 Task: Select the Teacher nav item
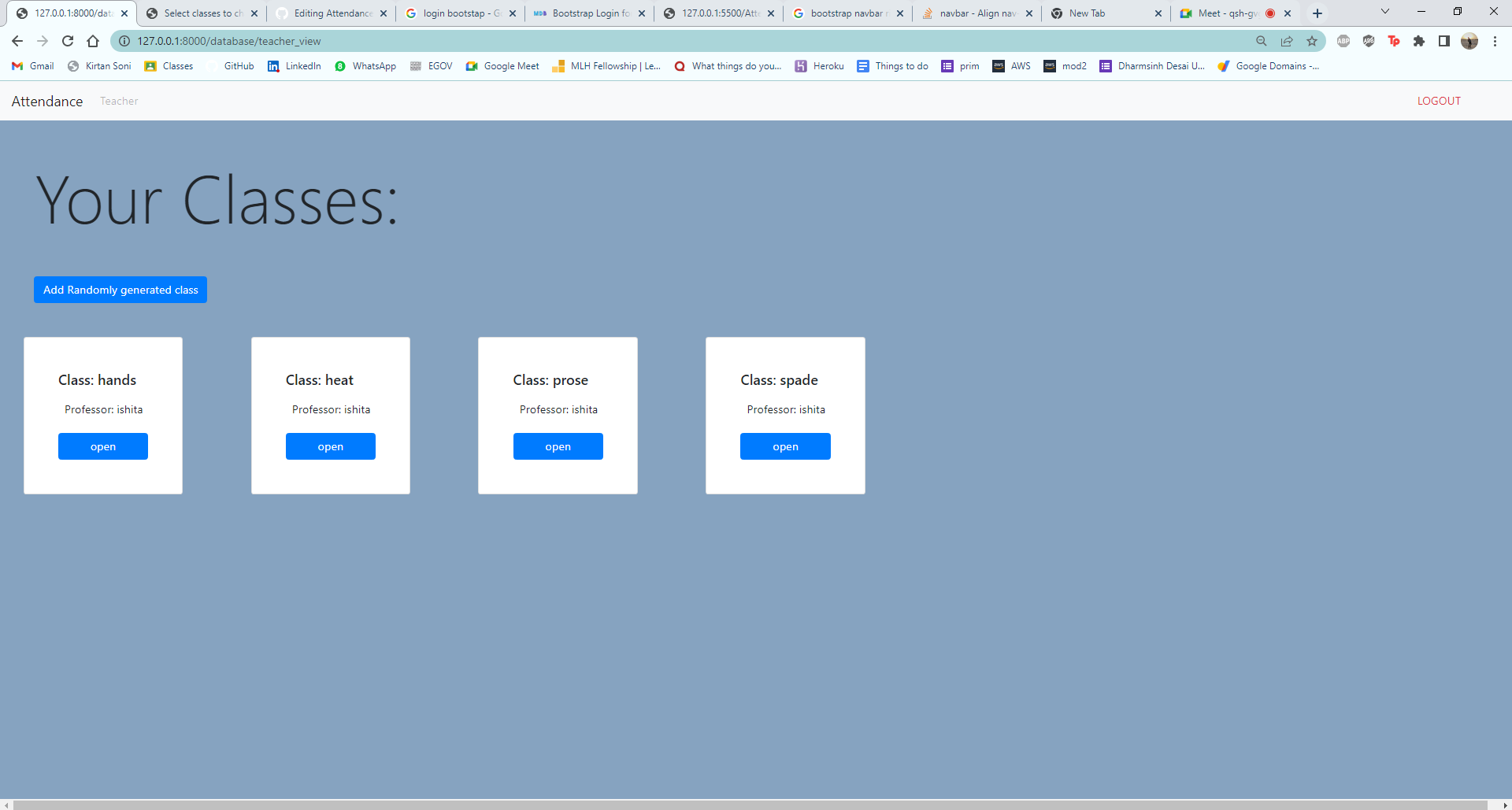point(118,101)
